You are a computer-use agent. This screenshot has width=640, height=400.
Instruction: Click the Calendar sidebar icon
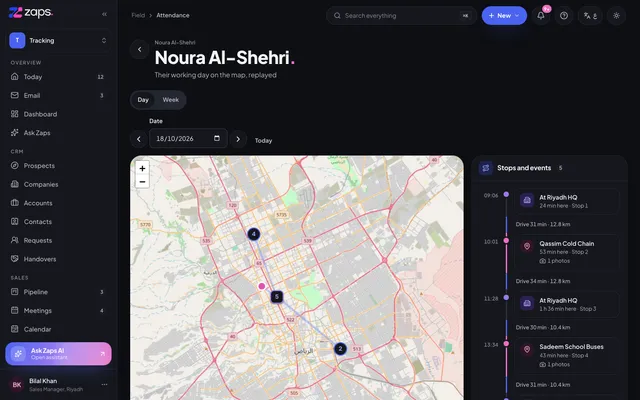(x=15, y=329)
